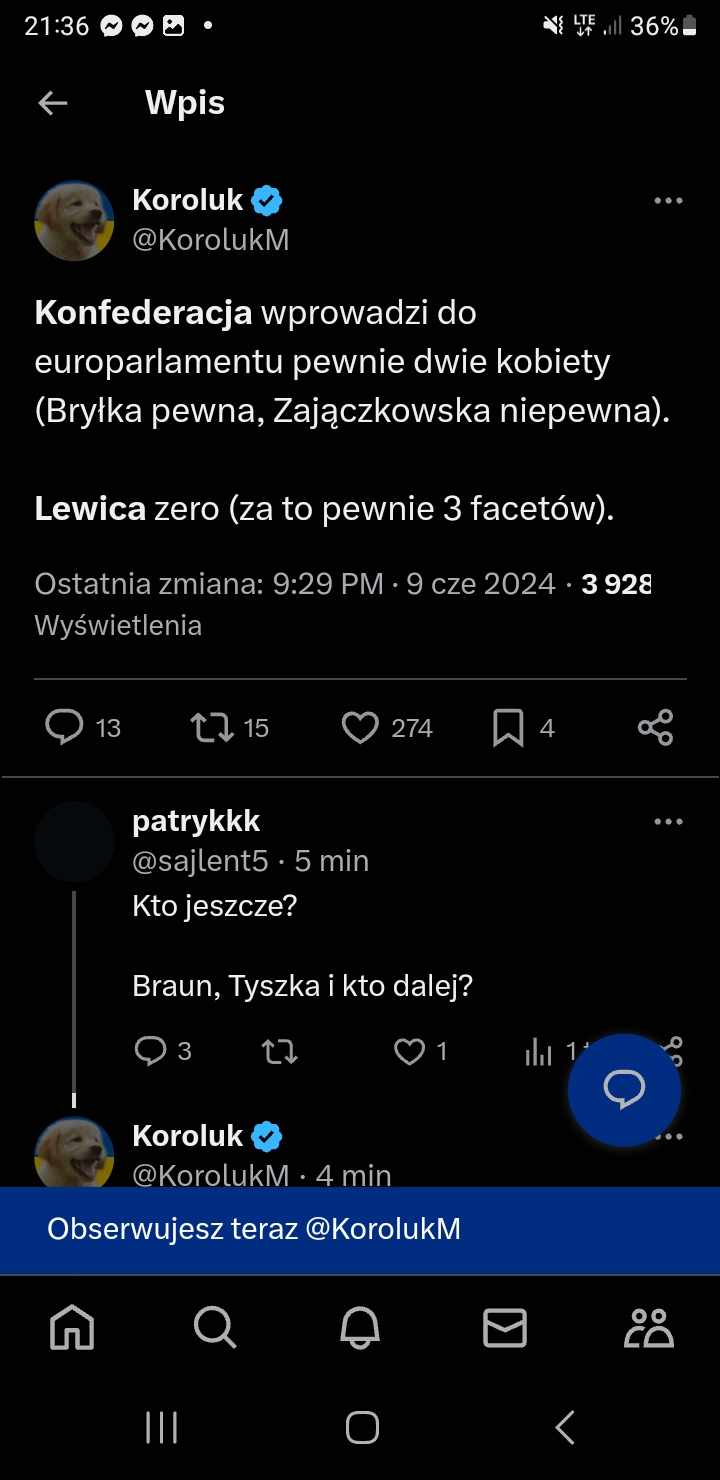Open more options on patrykkk's reply
The image size is (720, 1480).
(x=667, y=822)
